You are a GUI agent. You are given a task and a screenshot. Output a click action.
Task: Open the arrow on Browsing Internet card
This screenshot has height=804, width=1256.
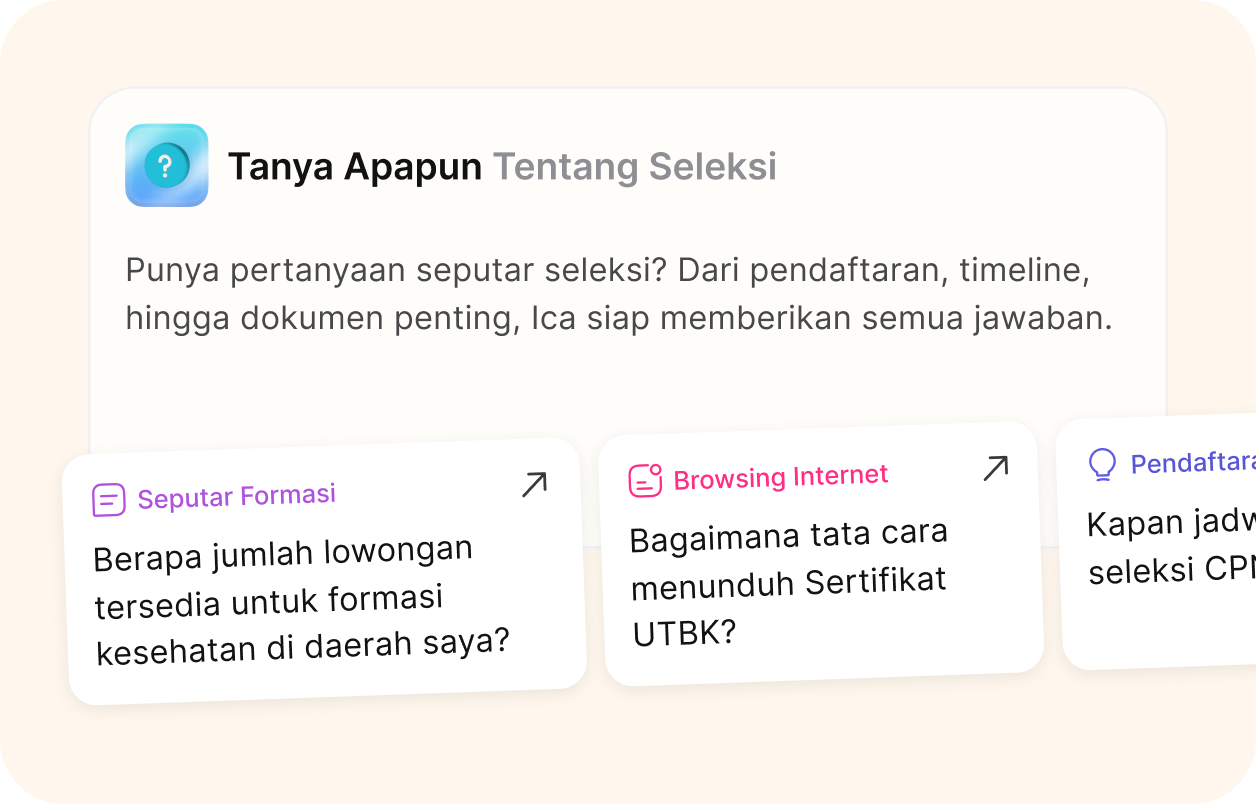pos(995,468)
